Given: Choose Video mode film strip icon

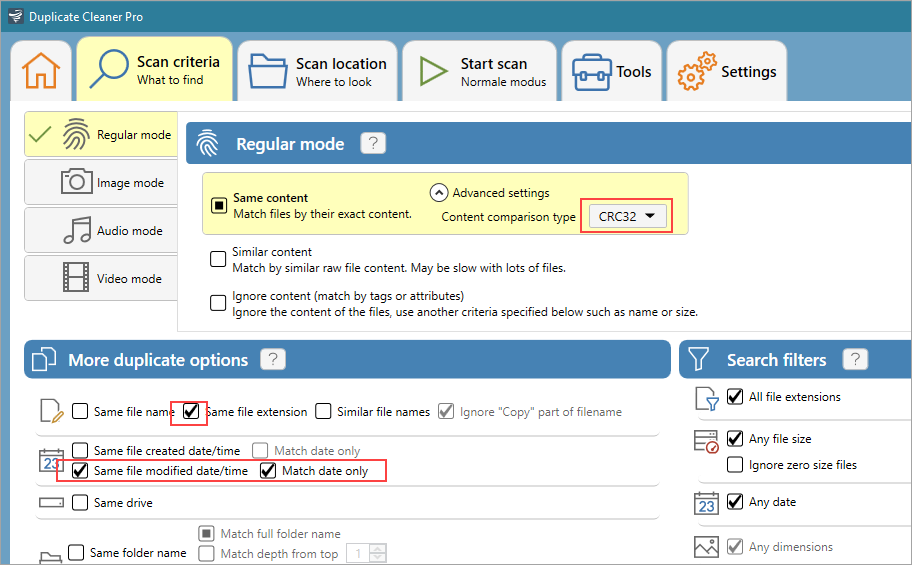Looking at the screenshot, I should [100, 278].
